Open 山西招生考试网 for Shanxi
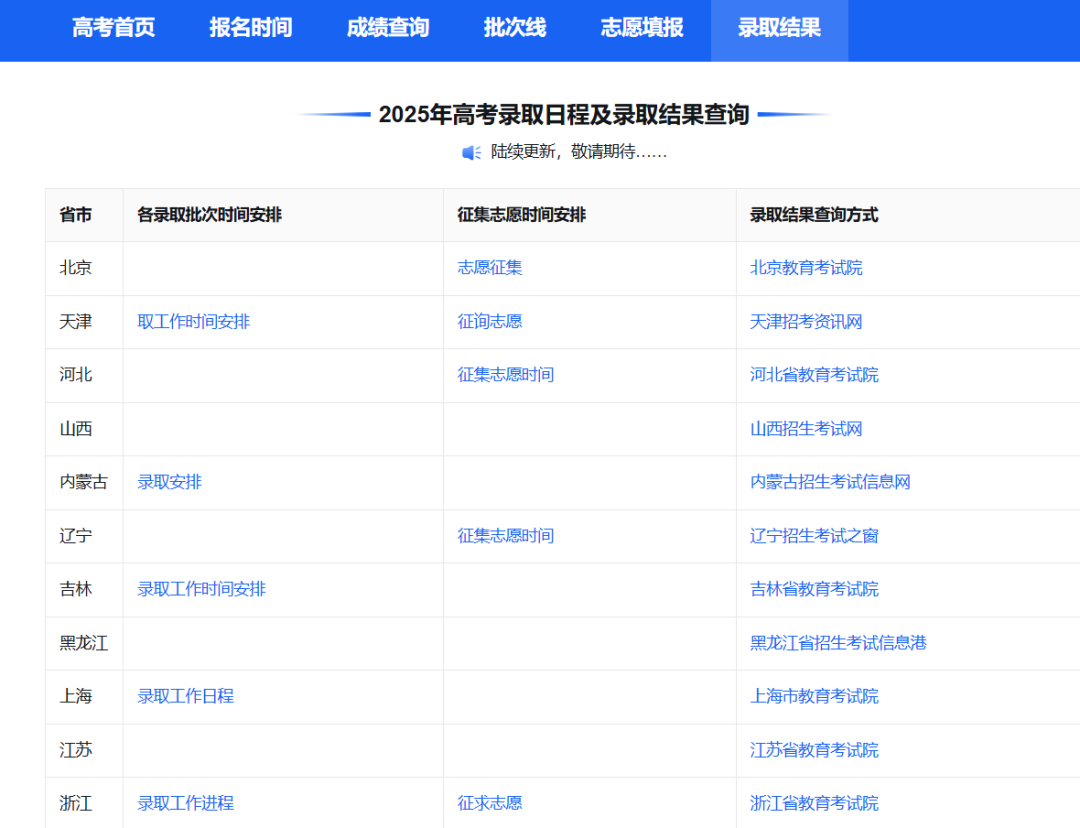Image resolution: width=1080 pixels, height=828 pixels. (805, 429)
